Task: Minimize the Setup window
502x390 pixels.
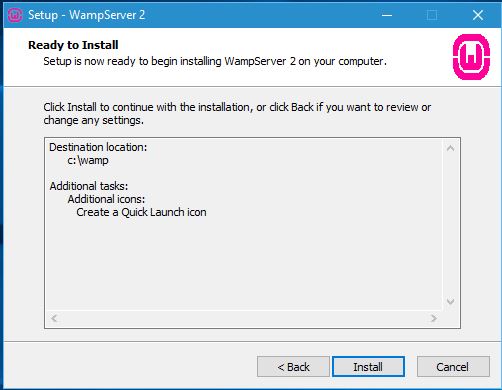Action: click(x=387, y=15)
